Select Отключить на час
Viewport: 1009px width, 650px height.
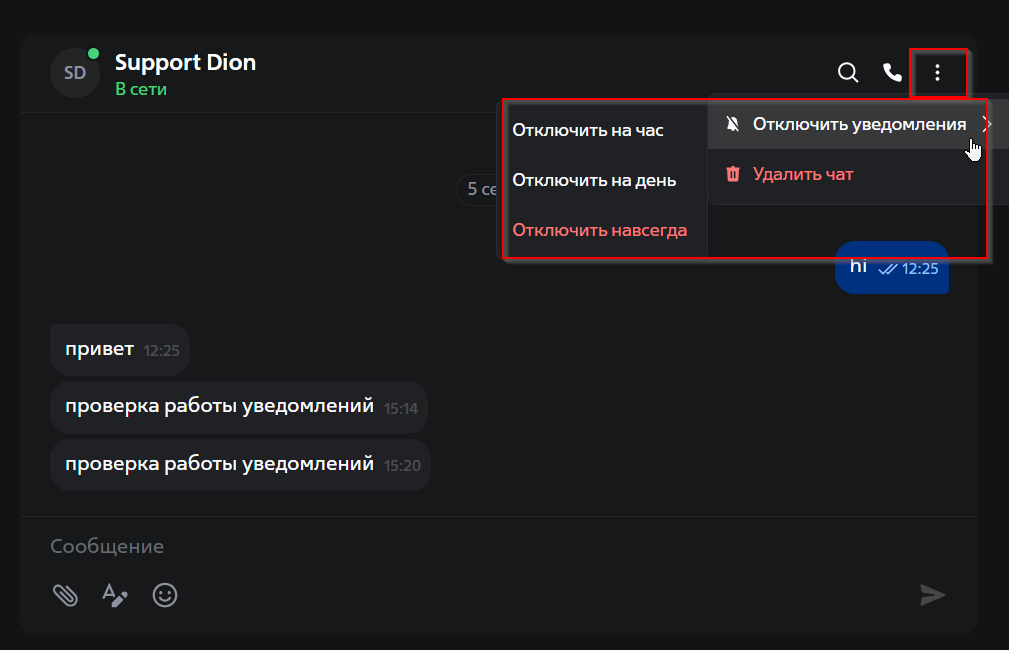point(588,130)
